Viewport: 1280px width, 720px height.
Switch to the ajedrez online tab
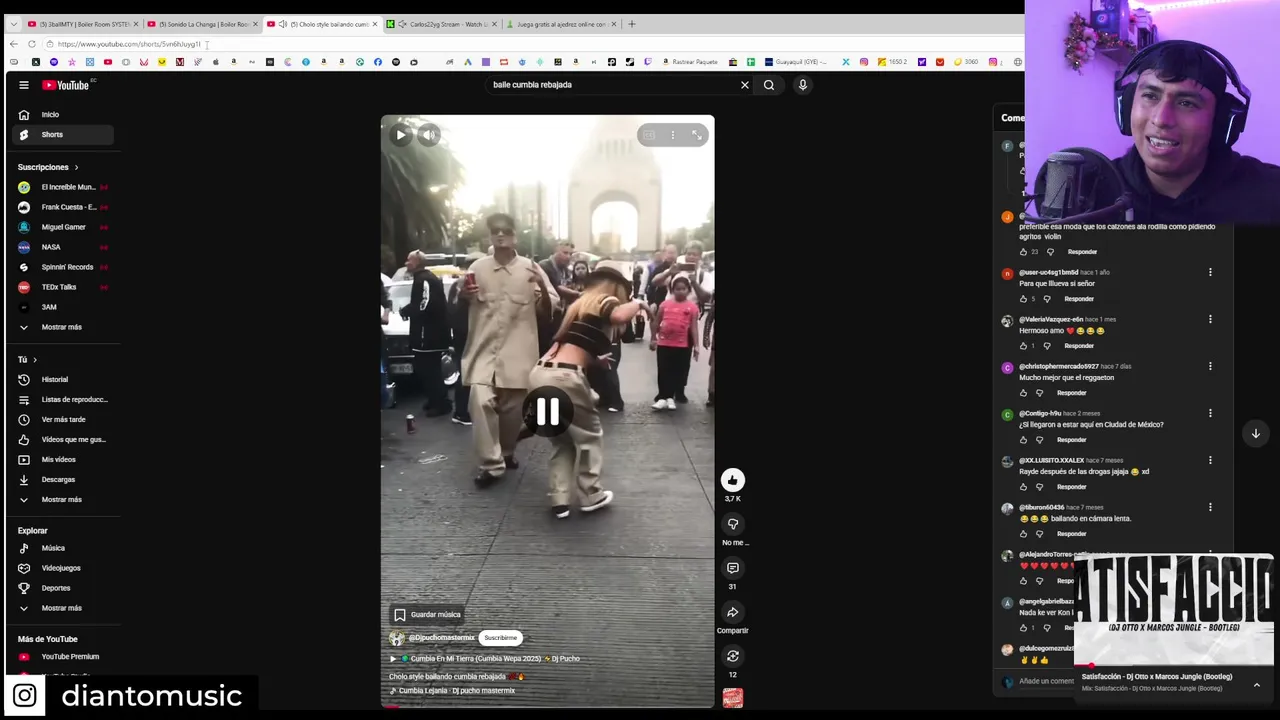560,24
